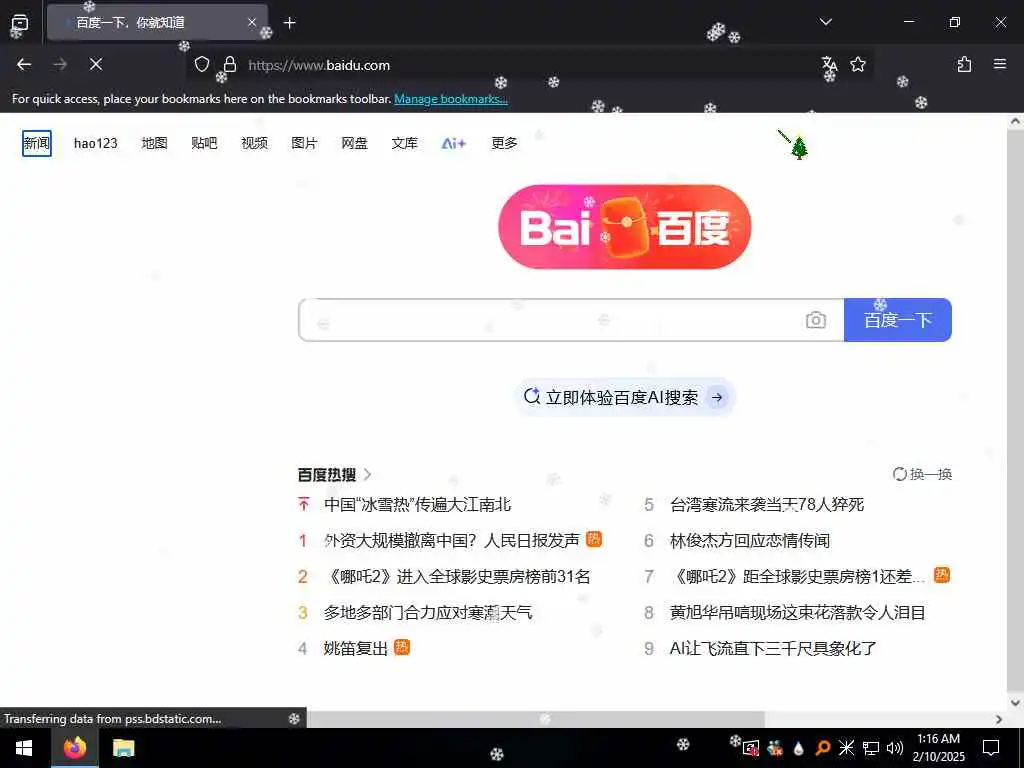
Task: Open the Firefox hamburger application menu
Action: (1000, 64)
